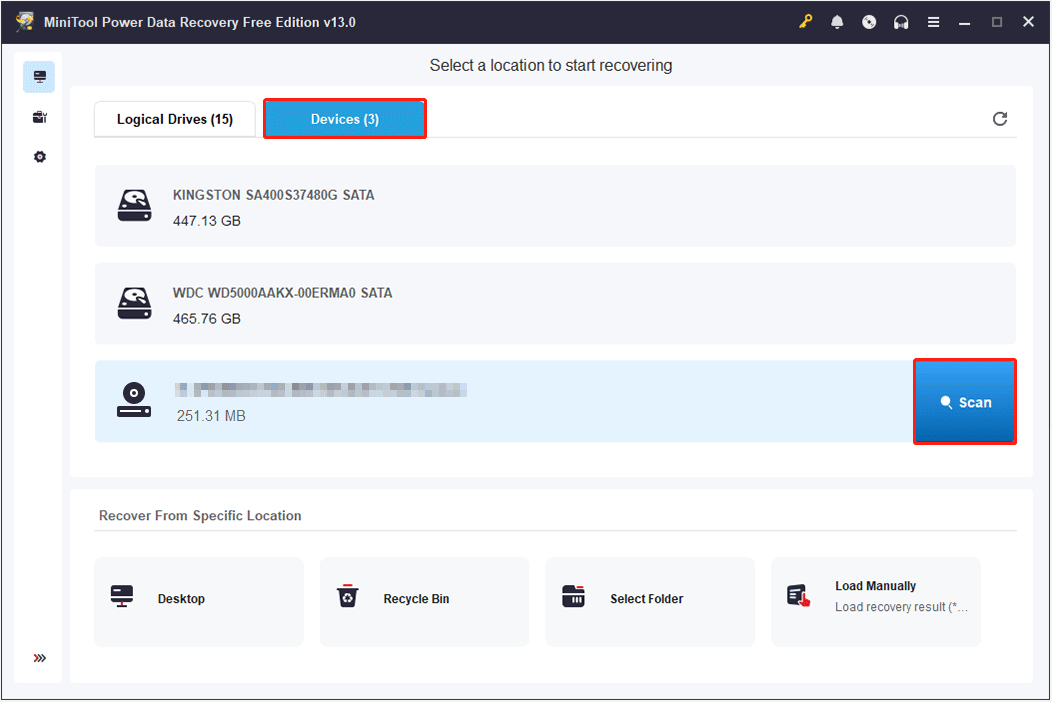Viewport: 1052px width, 702px height.
Task: Click the Select a location to start recovering text
Action: [x=551, y=66]
